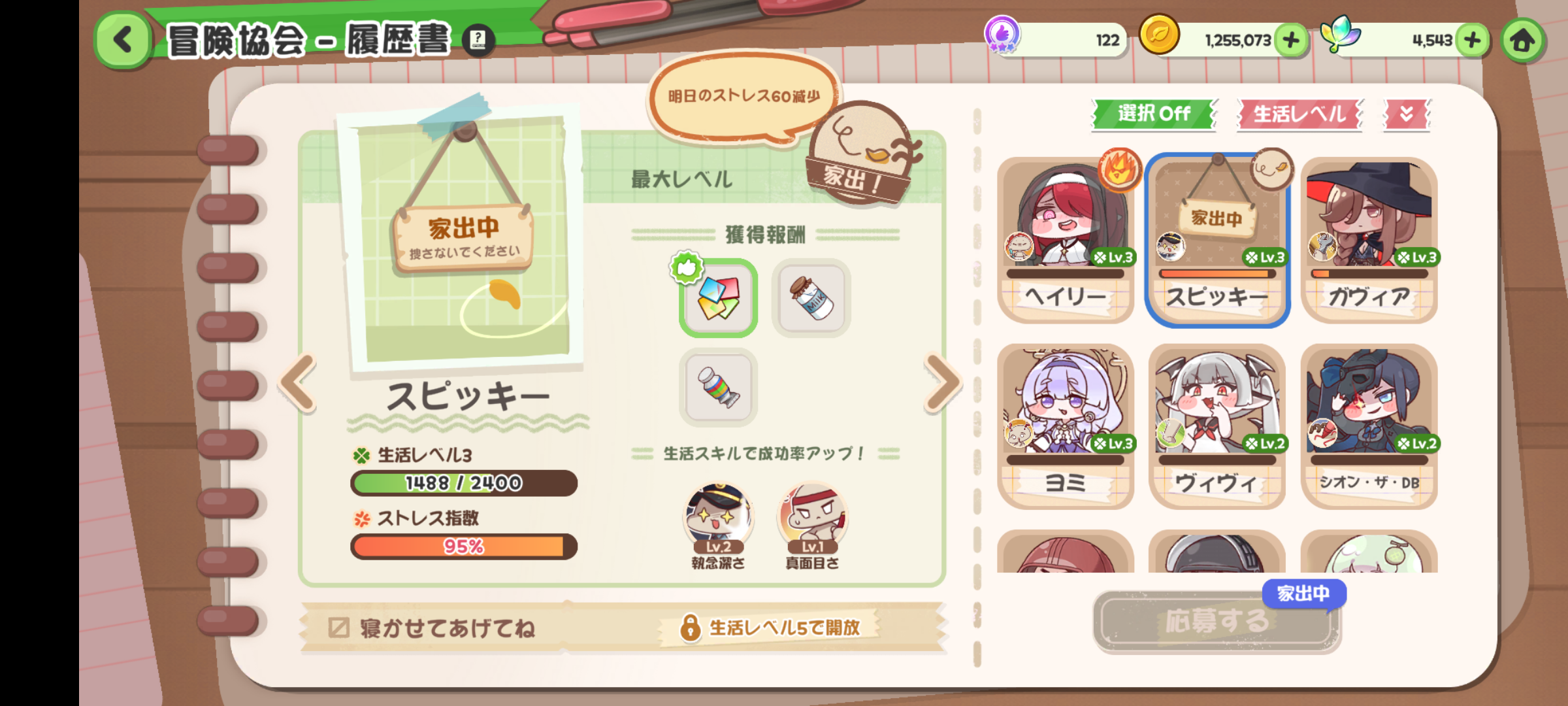The image size is (1568, 706).
Task: Open the 生活レベル sort dropdown
Action: click(x=1299, y=114)
